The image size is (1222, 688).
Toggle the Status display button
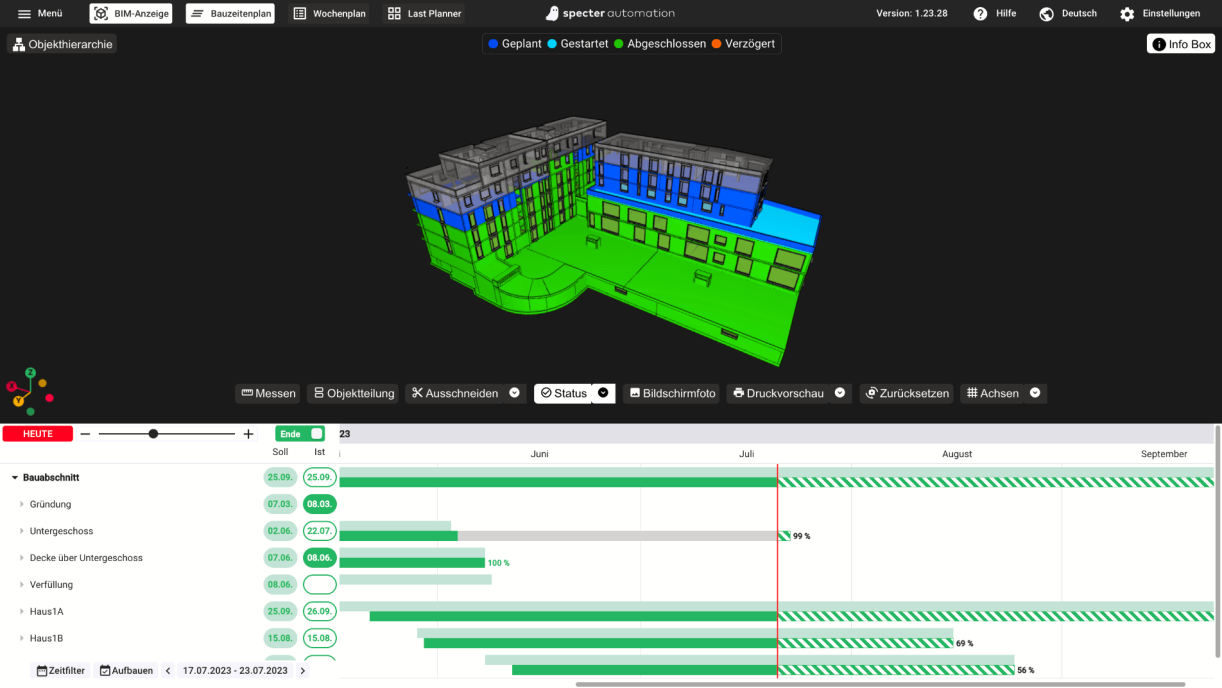(x=563, y=394)
